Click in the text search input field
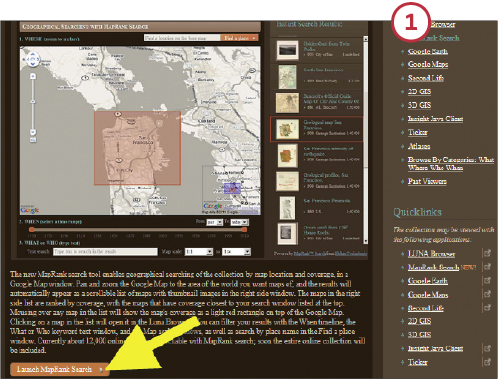498x379 pixels. (105, 252)
